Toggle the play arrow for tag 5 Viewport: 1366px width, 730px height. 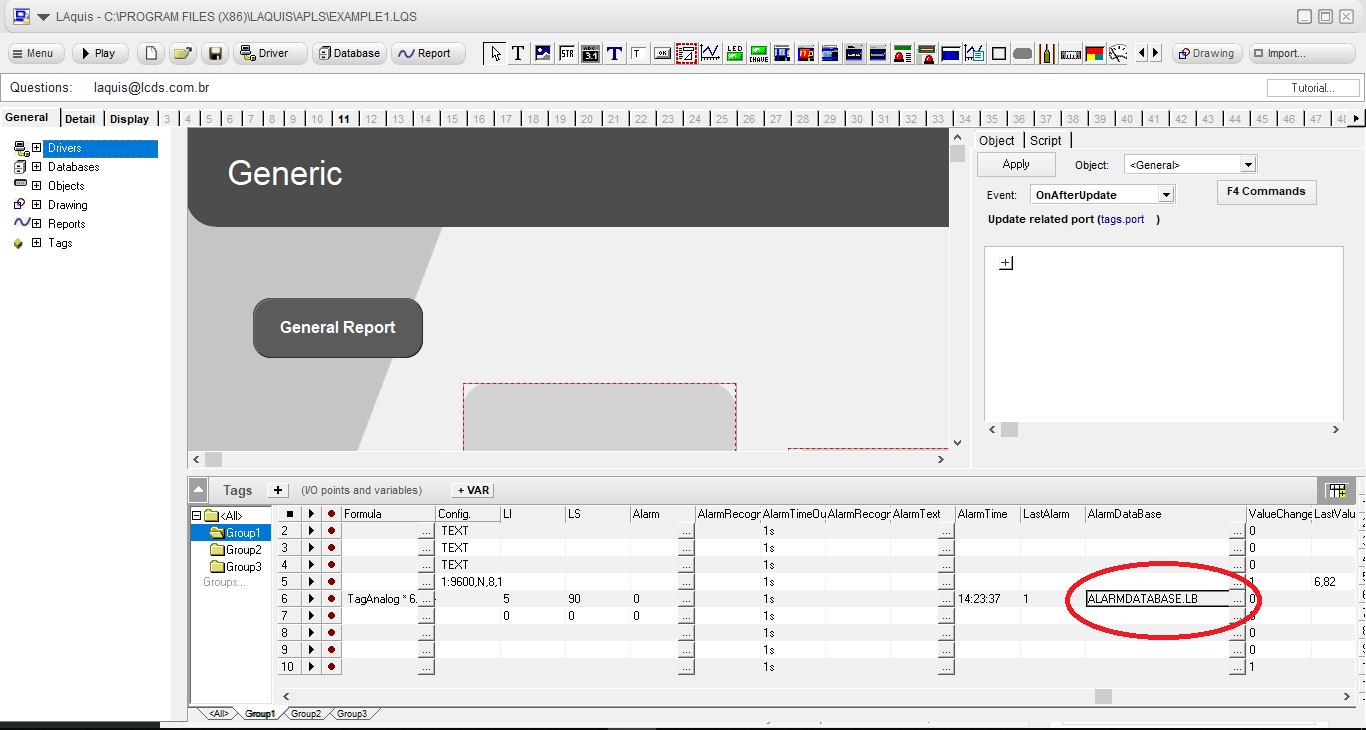[x=311, y=582]
